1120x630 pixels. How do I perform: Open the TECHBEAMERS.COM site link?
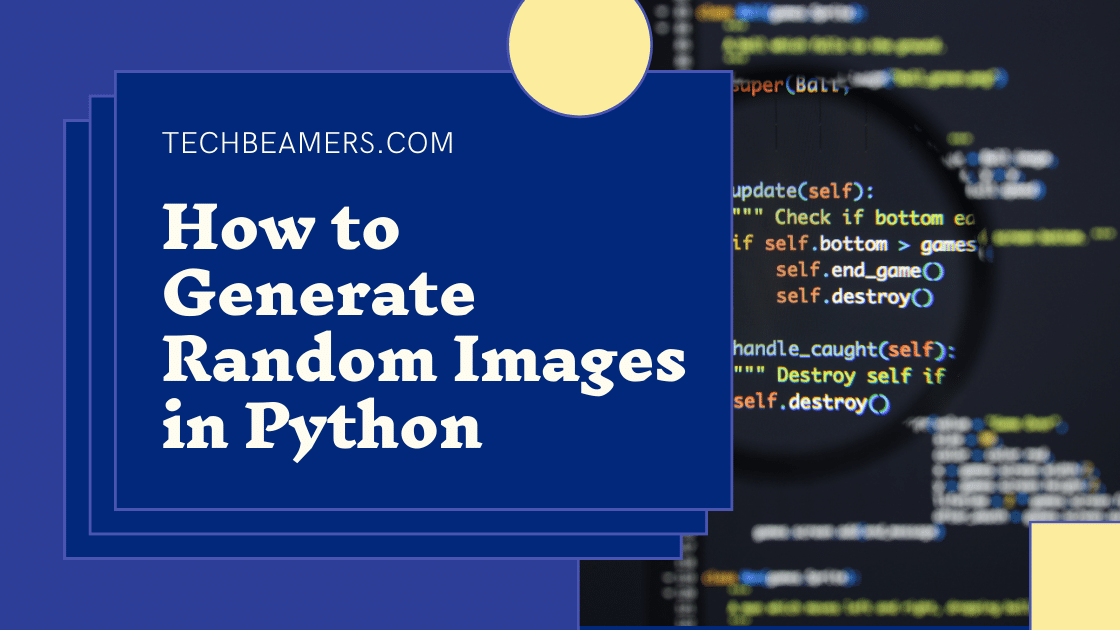pos(306,143)
